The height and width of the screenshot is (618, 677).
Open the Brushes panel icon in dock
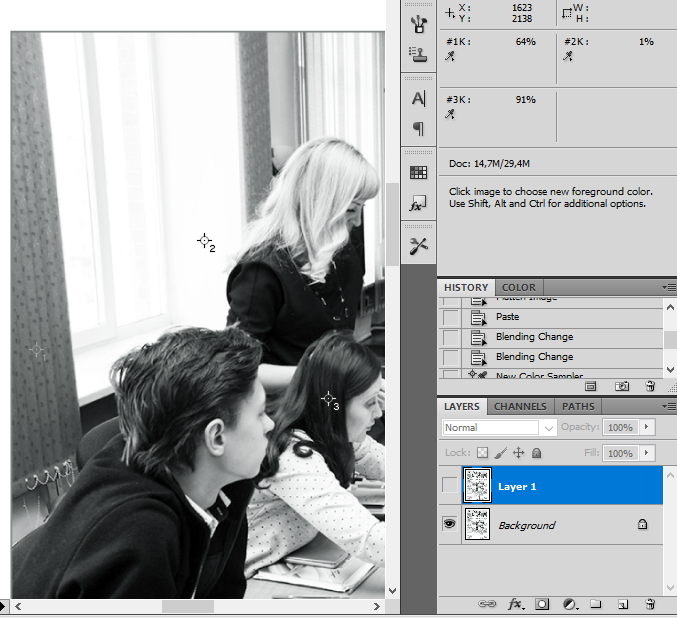(x=418, y=24)
